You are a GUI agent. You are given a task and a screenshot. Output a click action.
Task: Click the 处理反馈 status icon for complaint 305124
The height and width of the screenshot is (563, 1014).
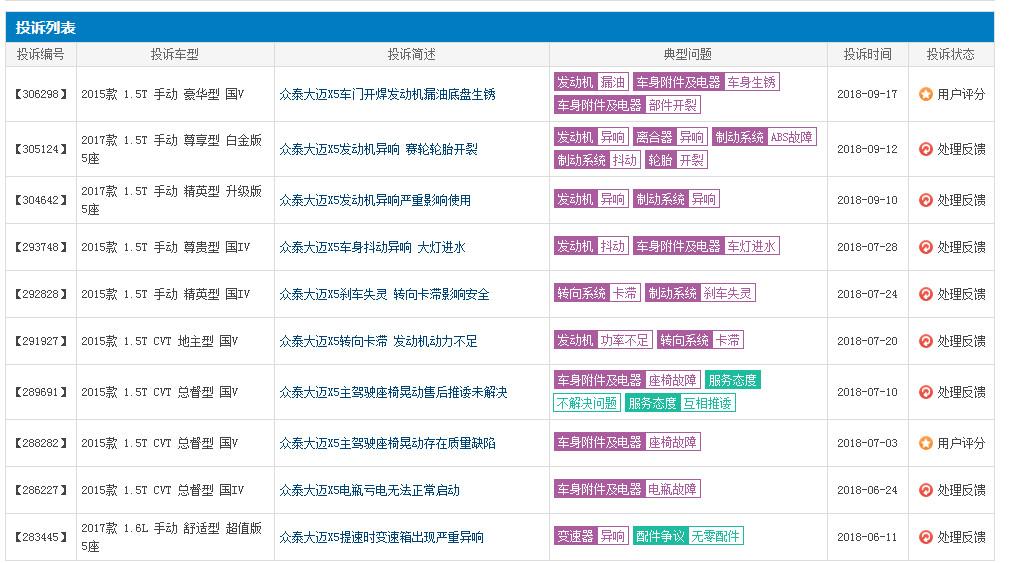click(925, 149)
